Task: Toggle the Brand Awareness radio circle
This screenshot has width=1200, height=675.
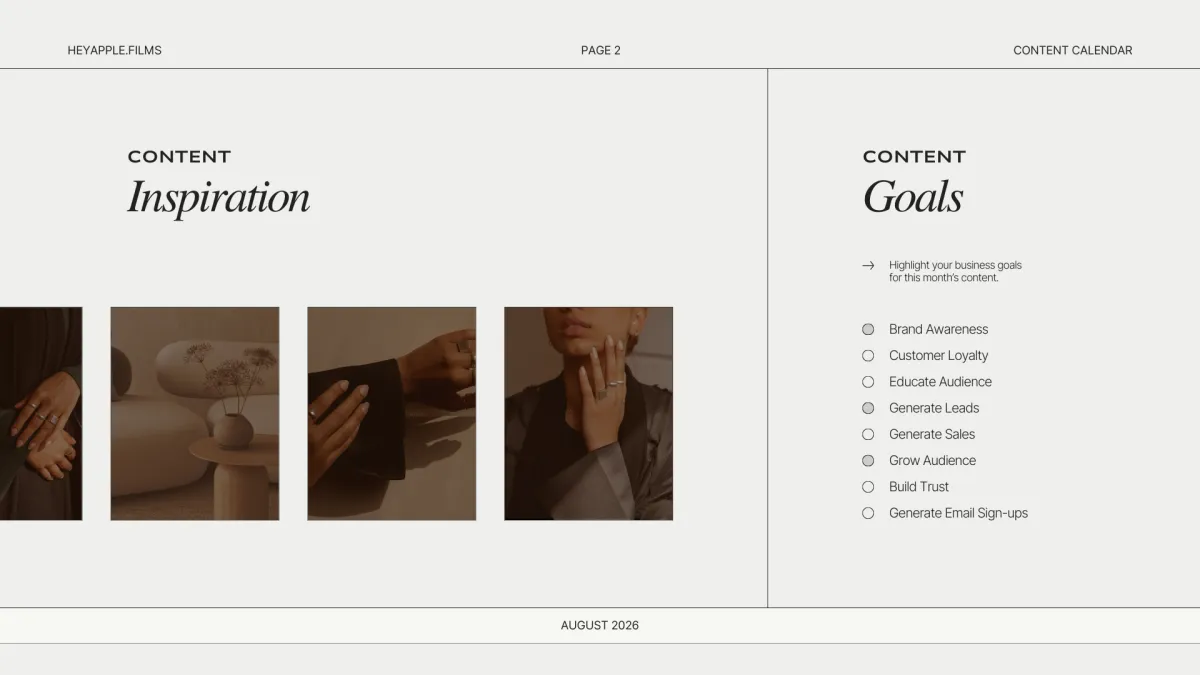Action: [868, 329]
